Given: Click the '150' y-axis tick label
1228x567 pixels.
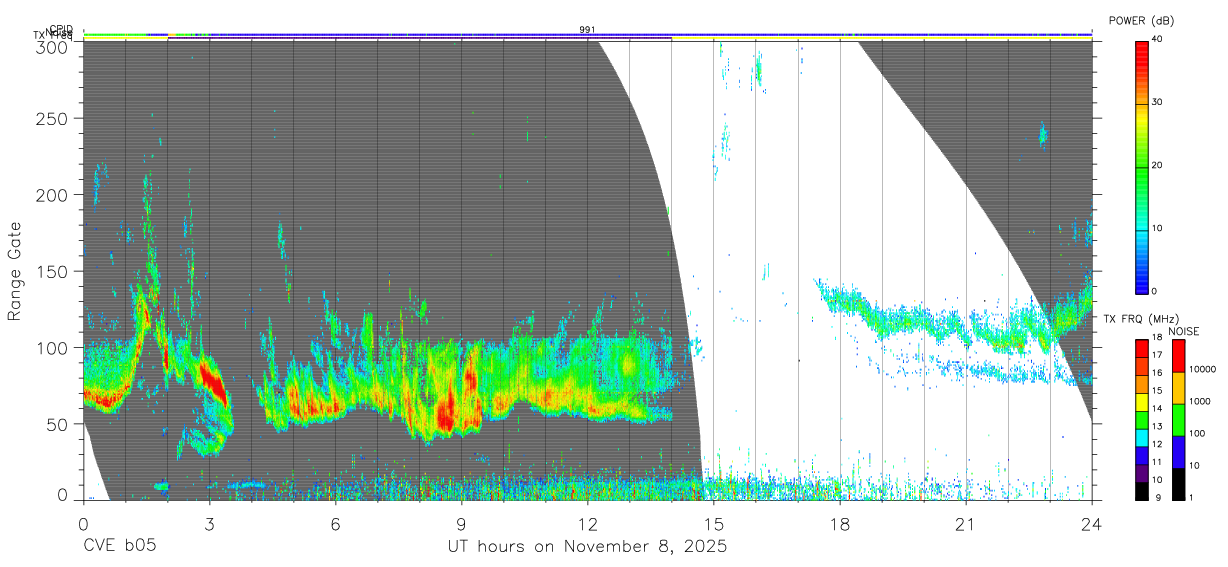Looking at the screenshot, I should 54,271.
